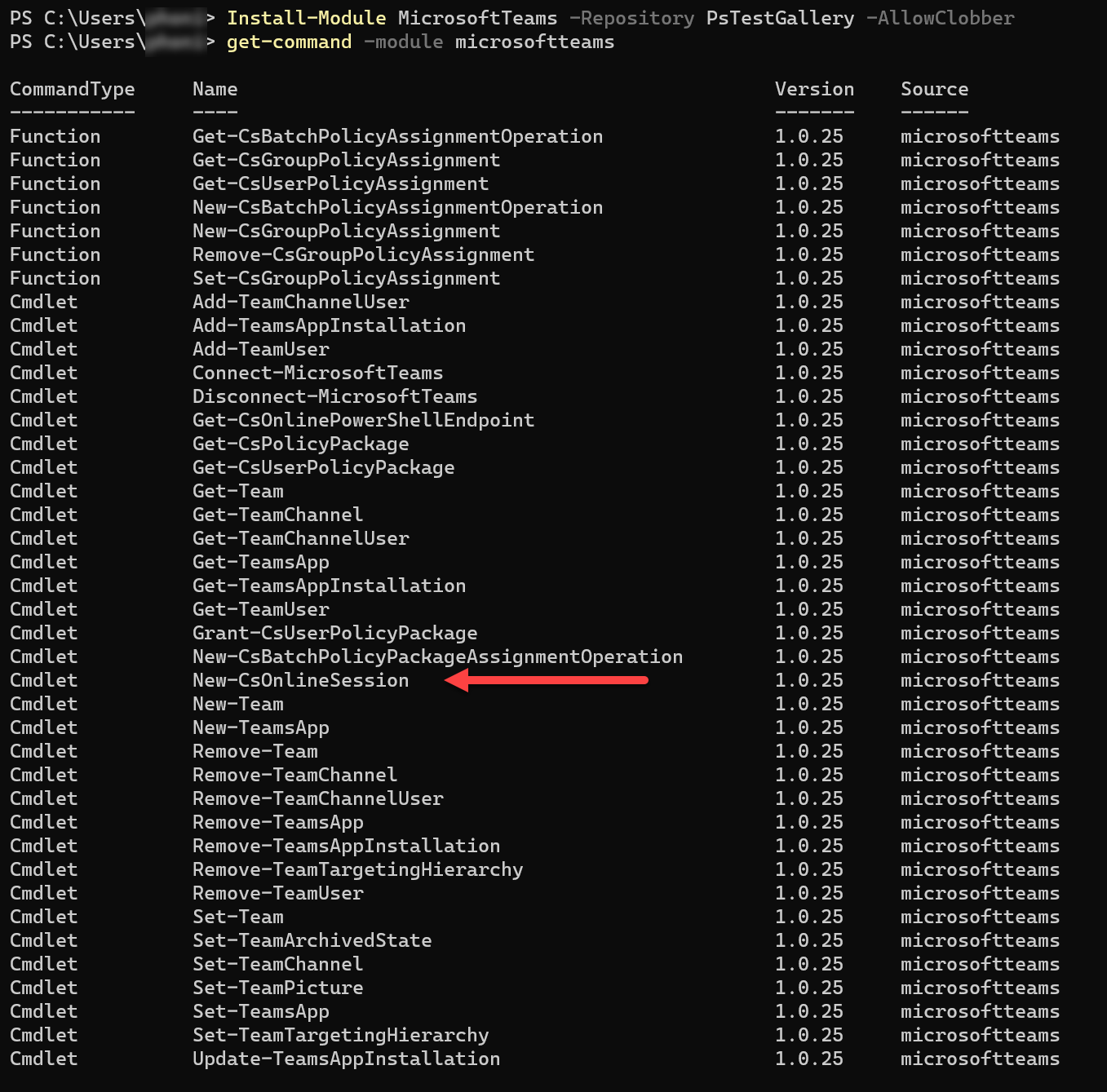Click the Set-TeamArchivedState cmdlet name
The image size is (1107, 1092).
312,940
